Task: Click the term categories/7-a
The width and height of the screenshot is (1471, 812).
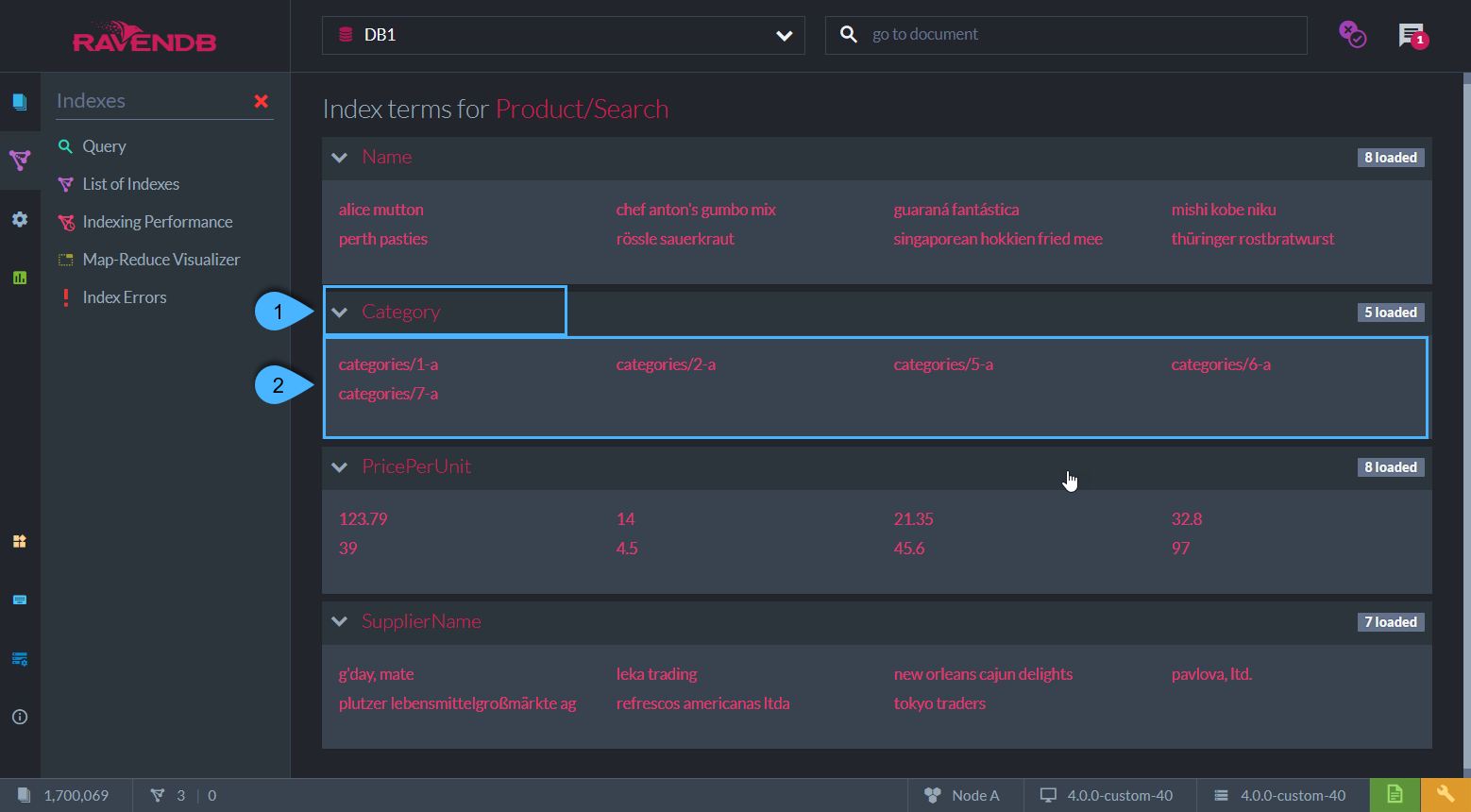Action: 388,394
